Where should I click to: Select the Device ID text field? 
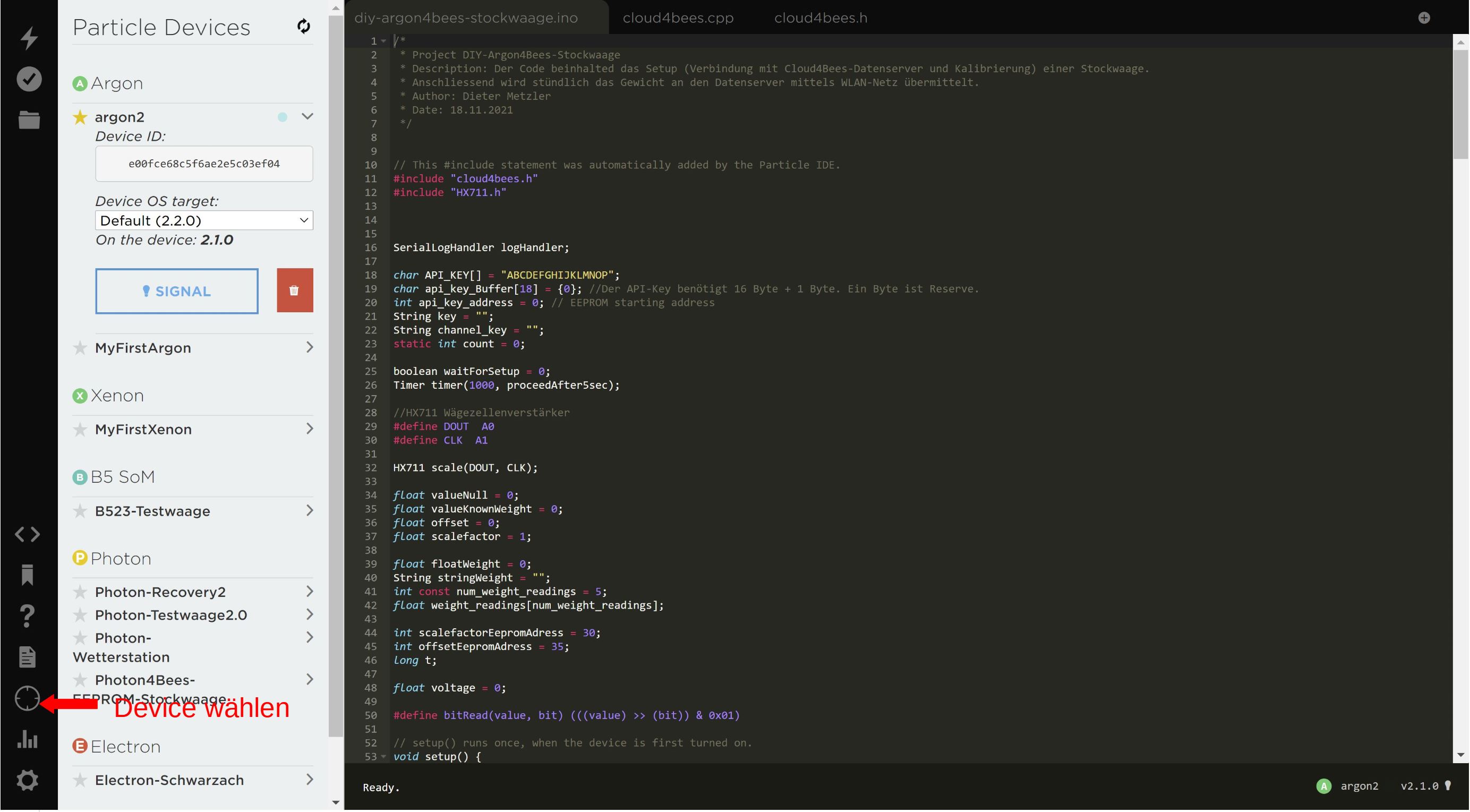[x=204, y=163]
